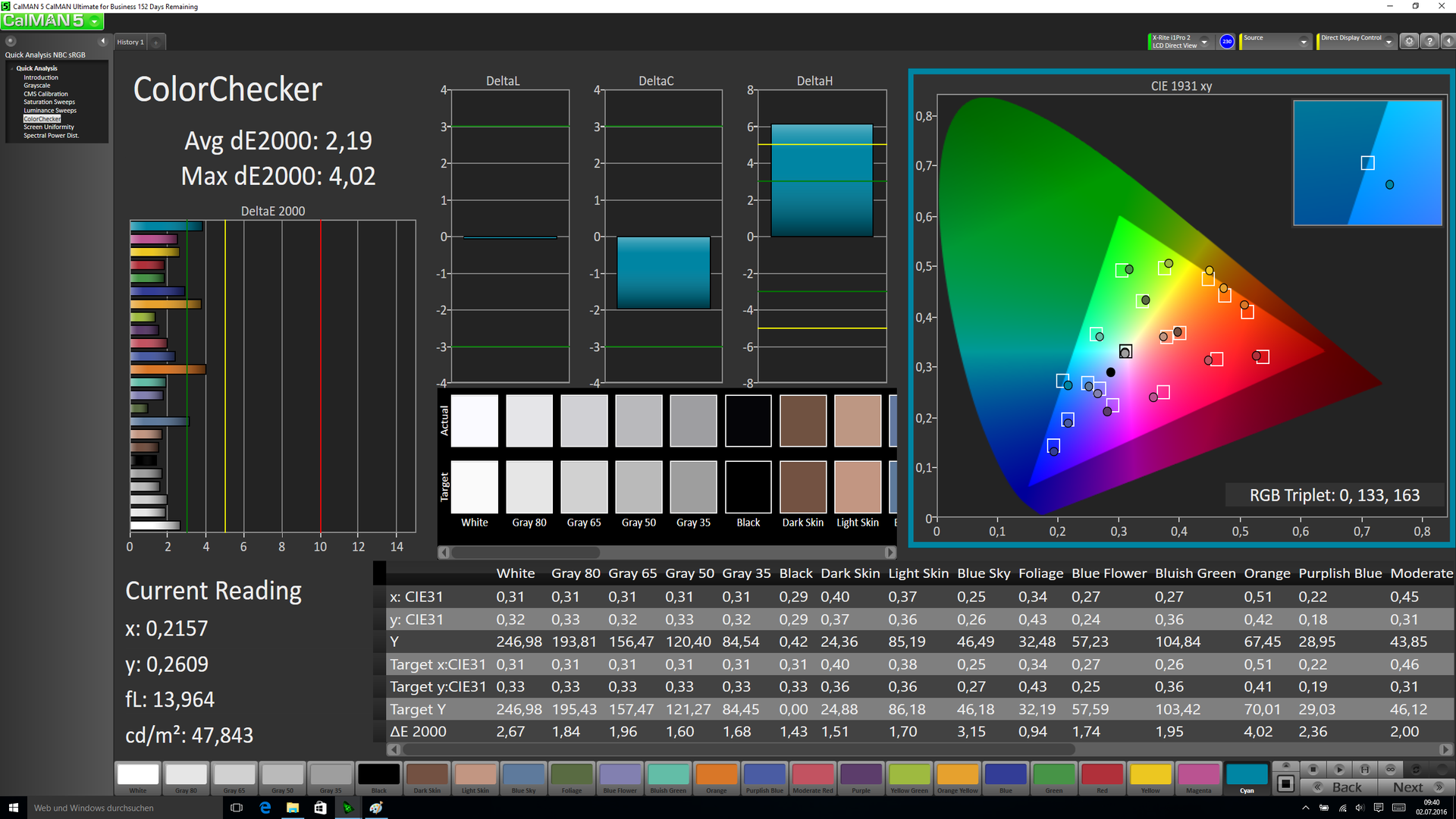Toggle the black pattern window square button

pos(1285,783)
